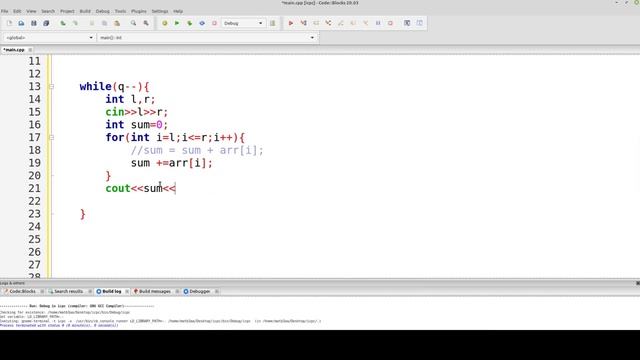This screenshot has width=640, height=360.
Task: Collapse the for loop fold at line 17
Action: [51, 138]
